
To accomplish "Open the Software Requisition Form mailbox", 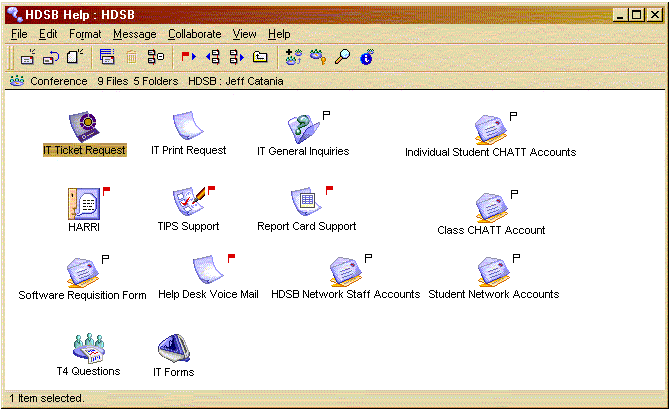I will click(82, 271).
